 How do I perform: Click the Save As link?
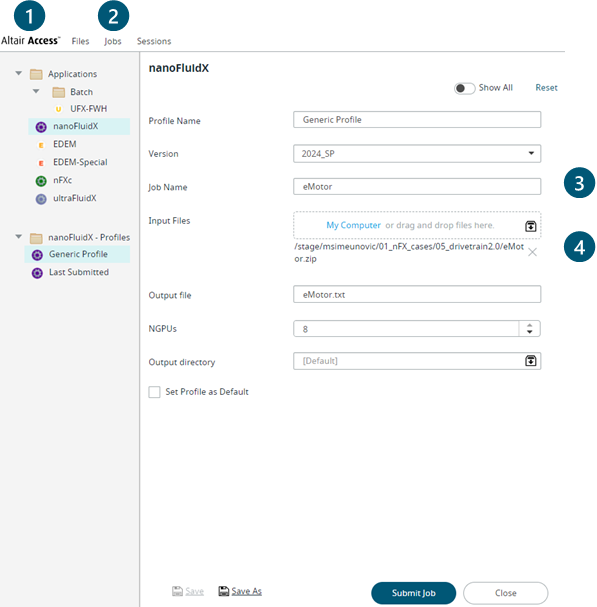(246, 591)
